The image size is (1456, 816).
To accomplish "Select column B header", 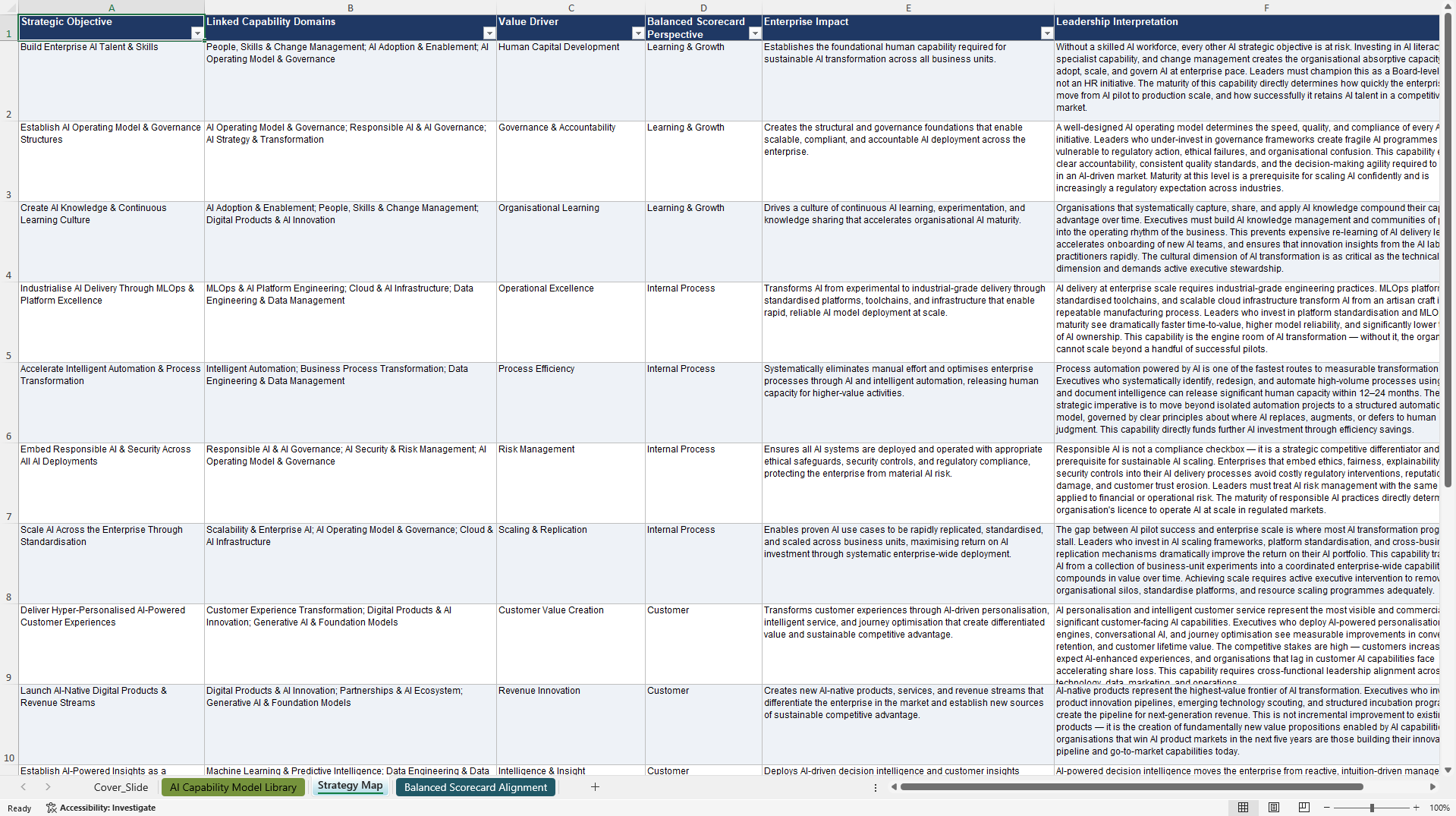I will pos(351,8).
